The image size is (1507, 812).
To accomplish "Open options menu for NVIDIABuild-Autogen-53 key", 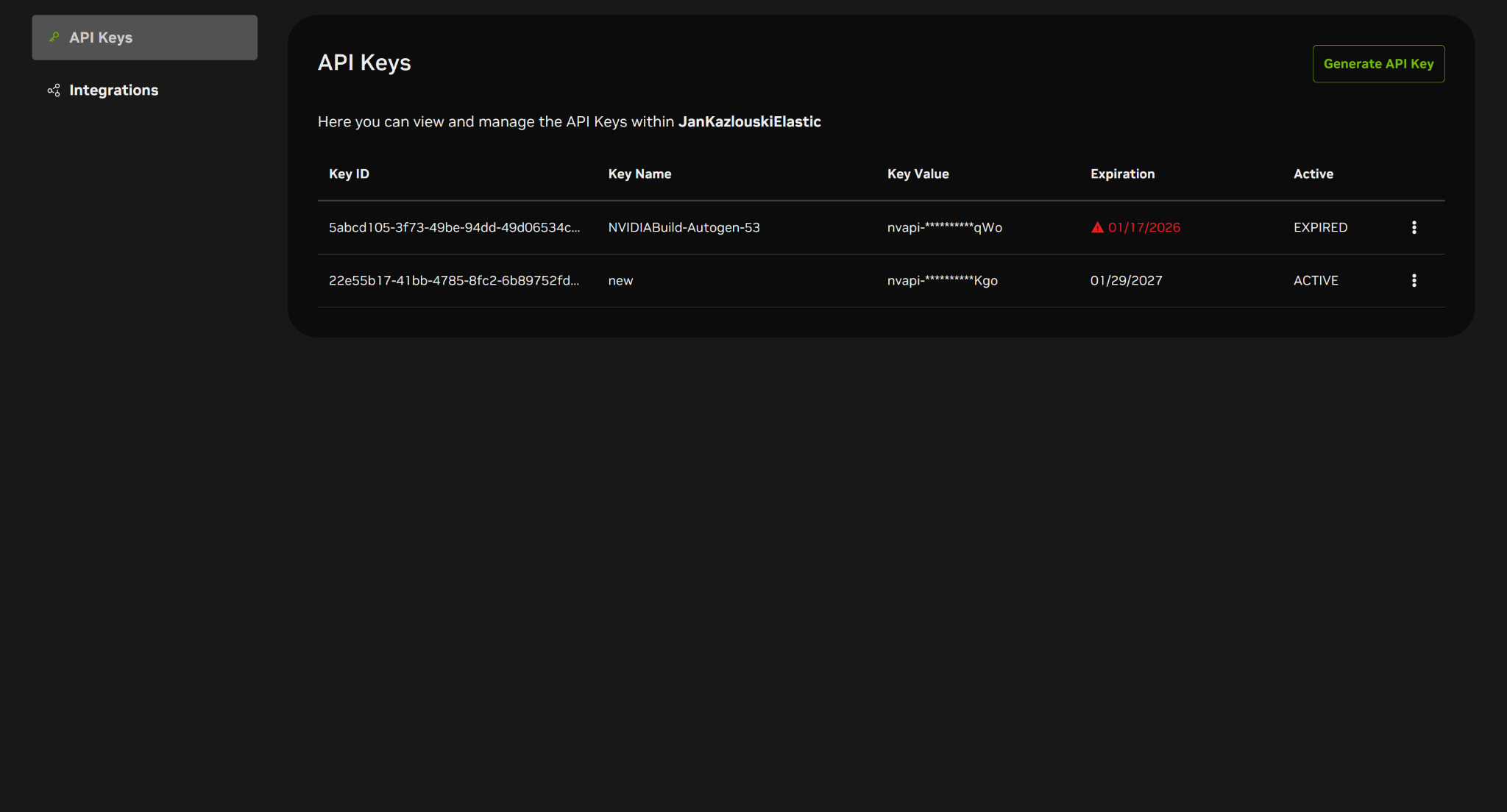I will click(x=1414, y=227).
